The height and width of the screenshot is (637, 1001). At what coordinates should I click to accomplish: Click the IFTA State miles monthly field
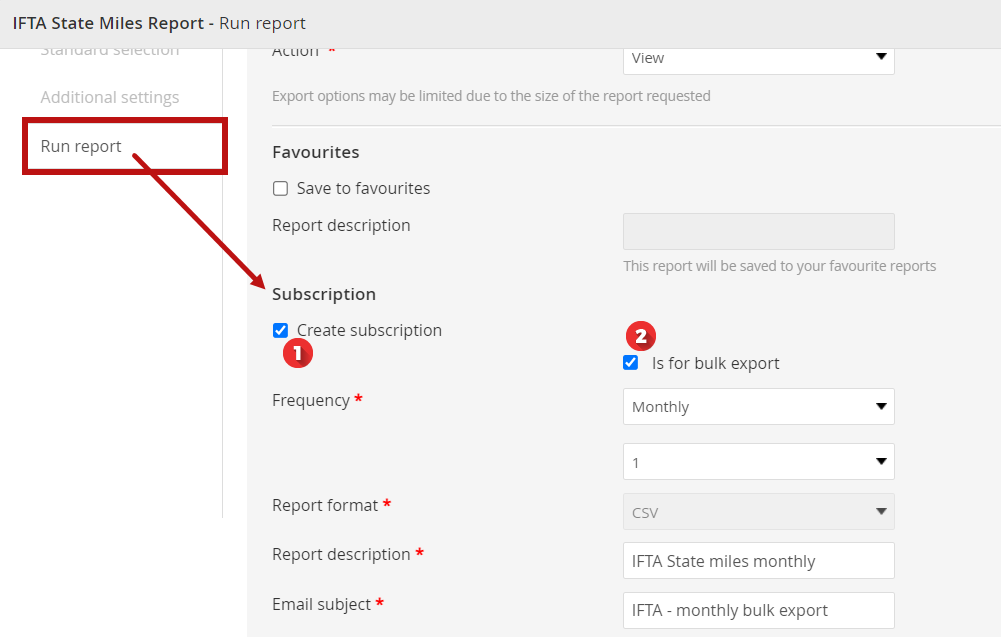tap(758, 560)
